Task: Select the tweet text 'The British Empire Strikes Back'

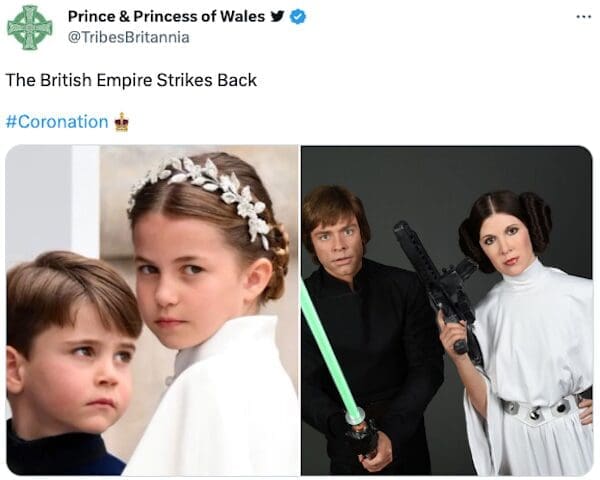Action: (x=131, y=80)
